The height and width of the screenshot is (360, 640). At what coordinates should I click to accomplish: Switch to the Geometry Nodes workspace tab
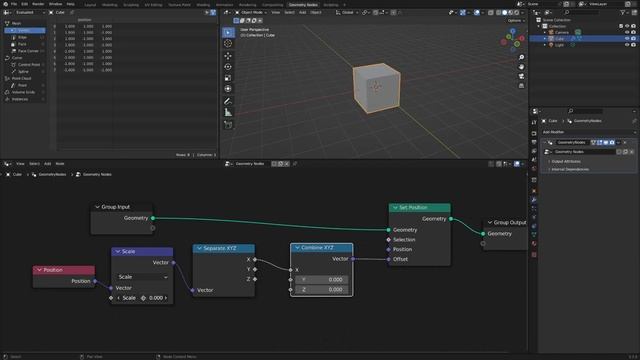[303, 5]
